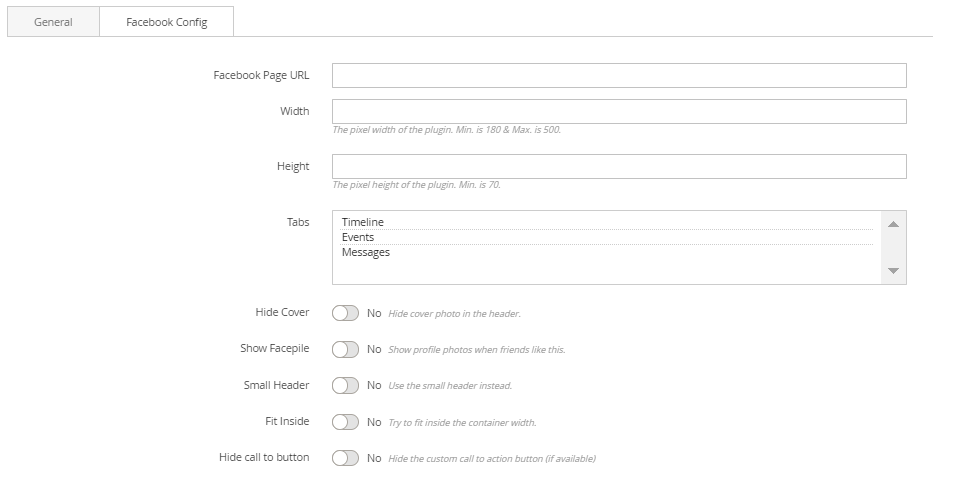The image size is (953, 493).
Task: Click the Hide Cover label
Action: (x=282, y=313)
